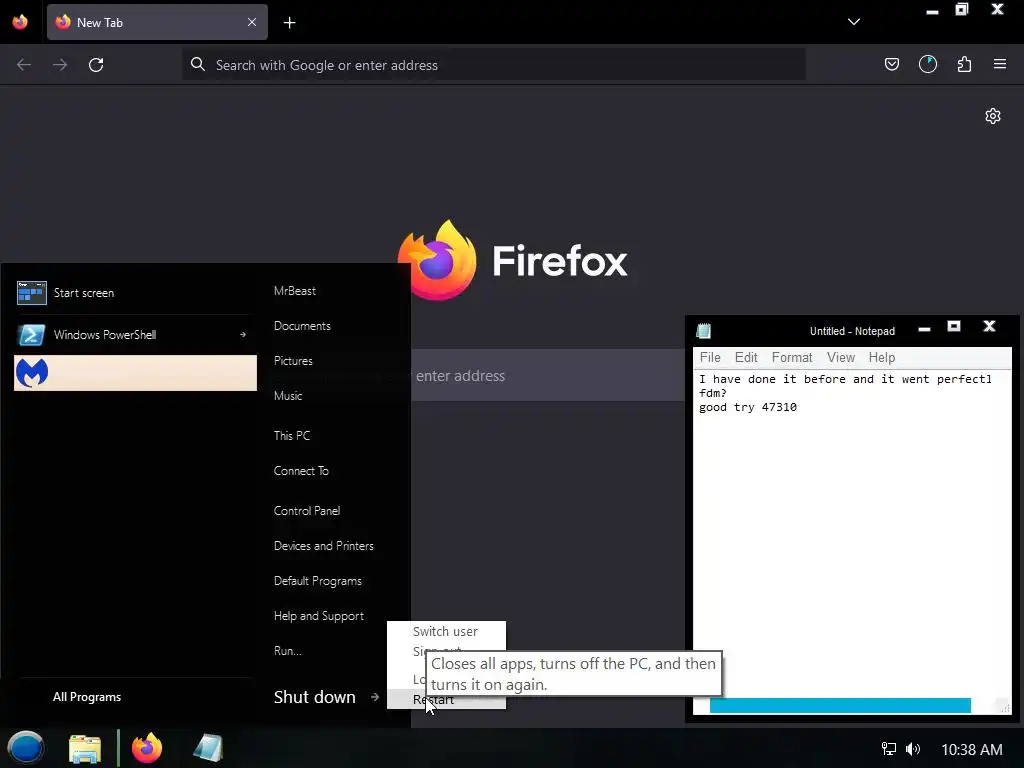Open Devices and Printers
This screenshot has height=768, width=1024.
click(x=324, y=546)
